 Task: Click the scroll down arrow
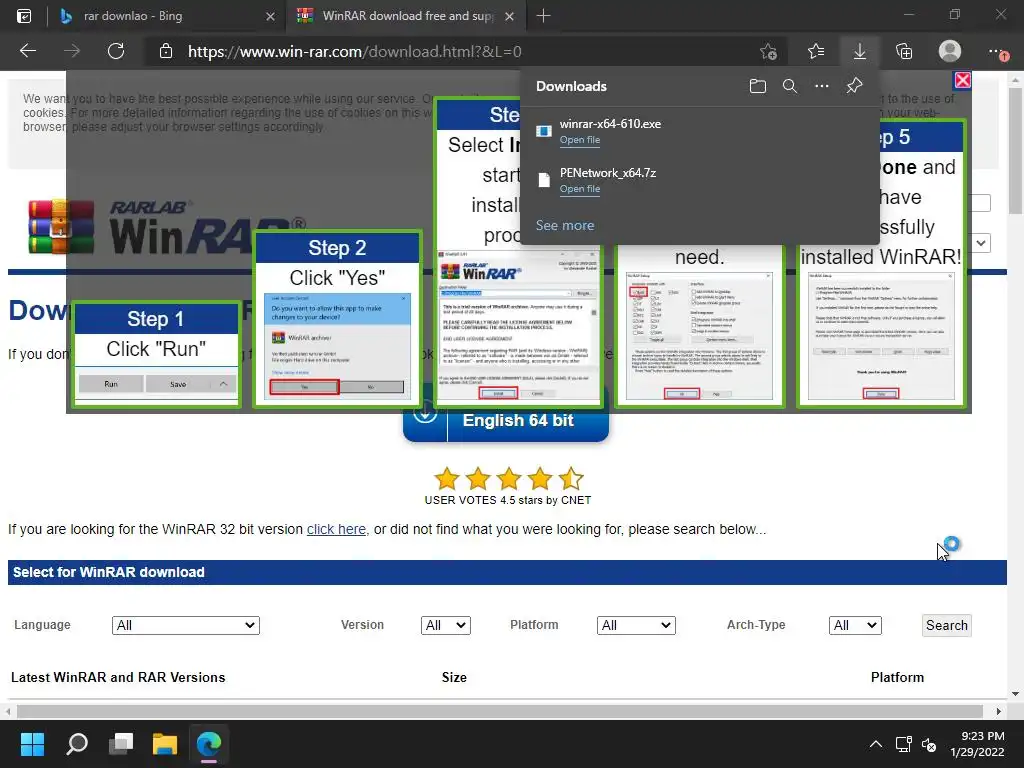click(1015, 694)
